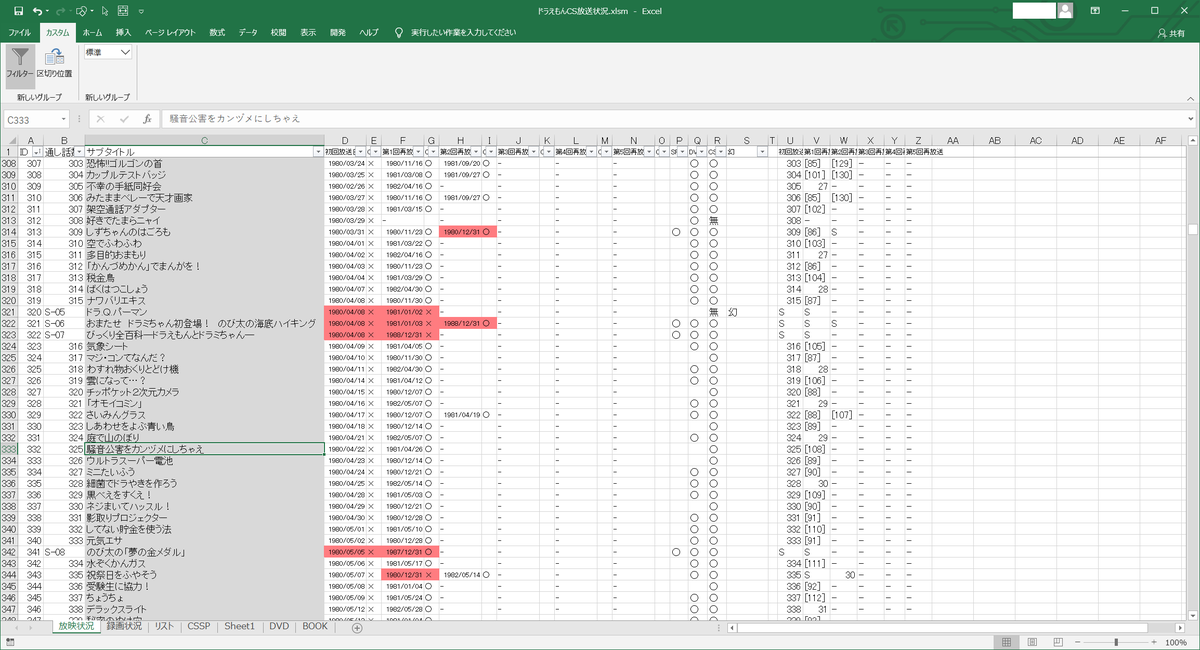1200x650 pixels.
Task: Select the cell ウルトラスーパー電池
Action: pos(205,461)
